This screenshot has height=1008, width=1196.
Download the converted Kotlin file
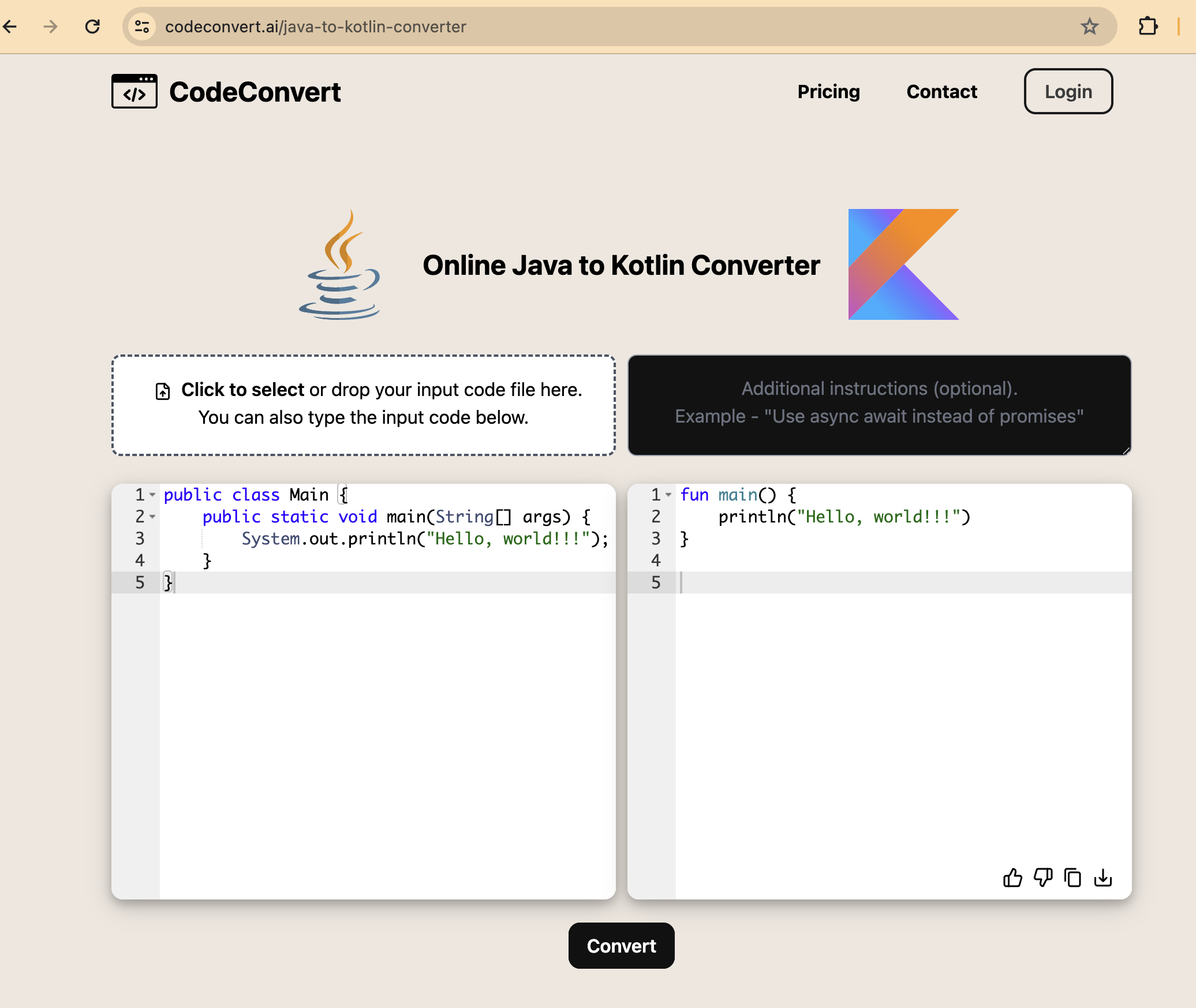coord(1102,878)
